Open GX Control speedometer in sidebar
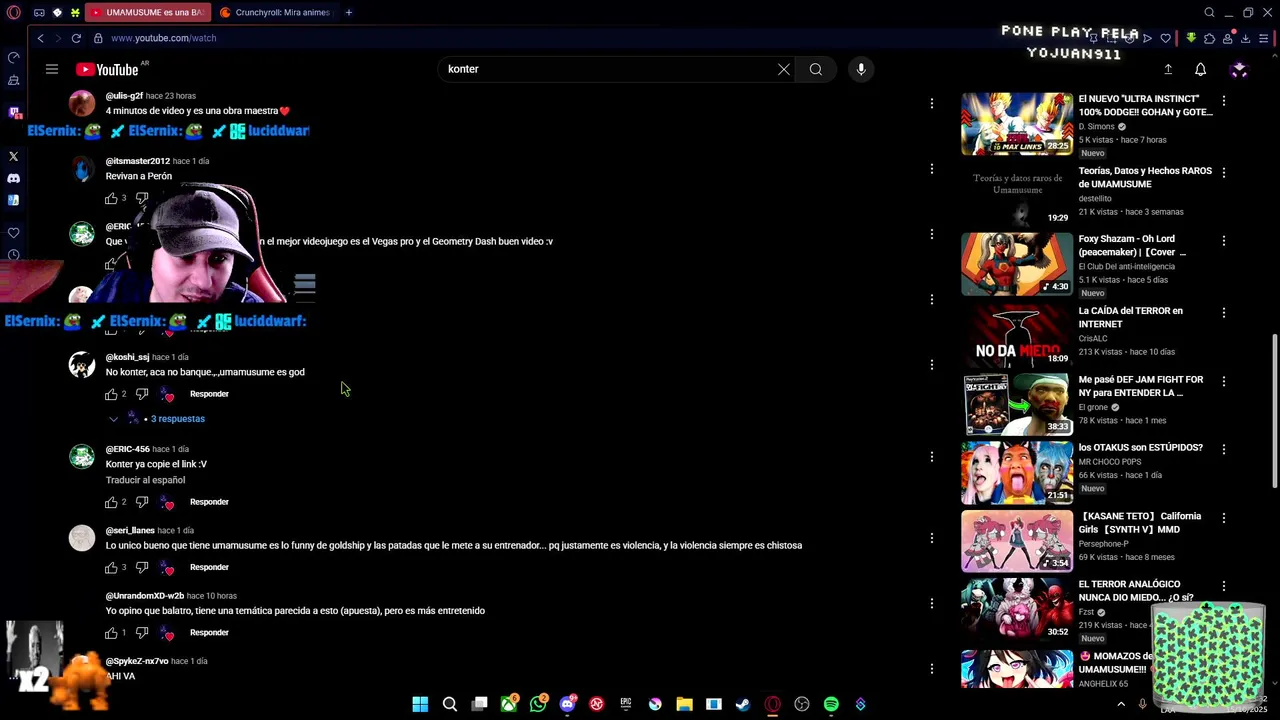This screenshot has width=1280, height=720. (13, 58)
